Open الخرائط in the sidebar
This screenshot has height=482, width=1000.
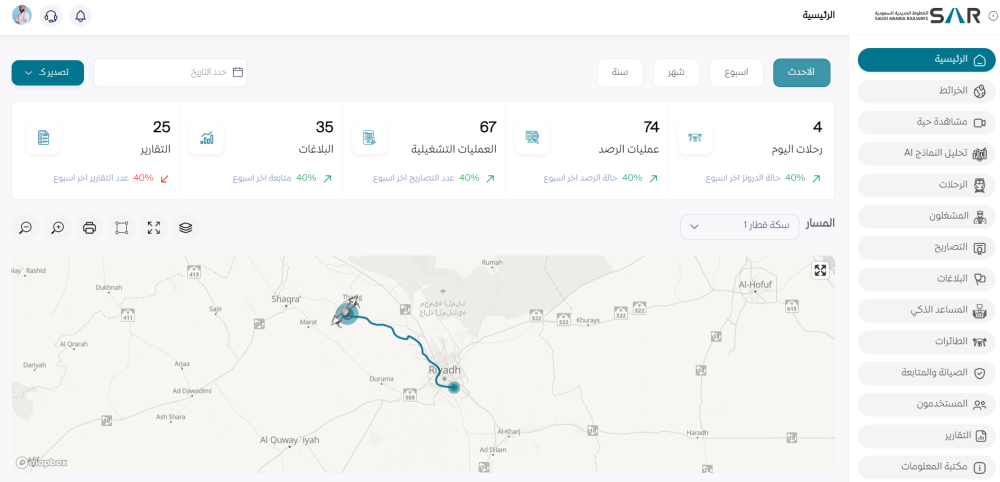click(x=925, y=91)
